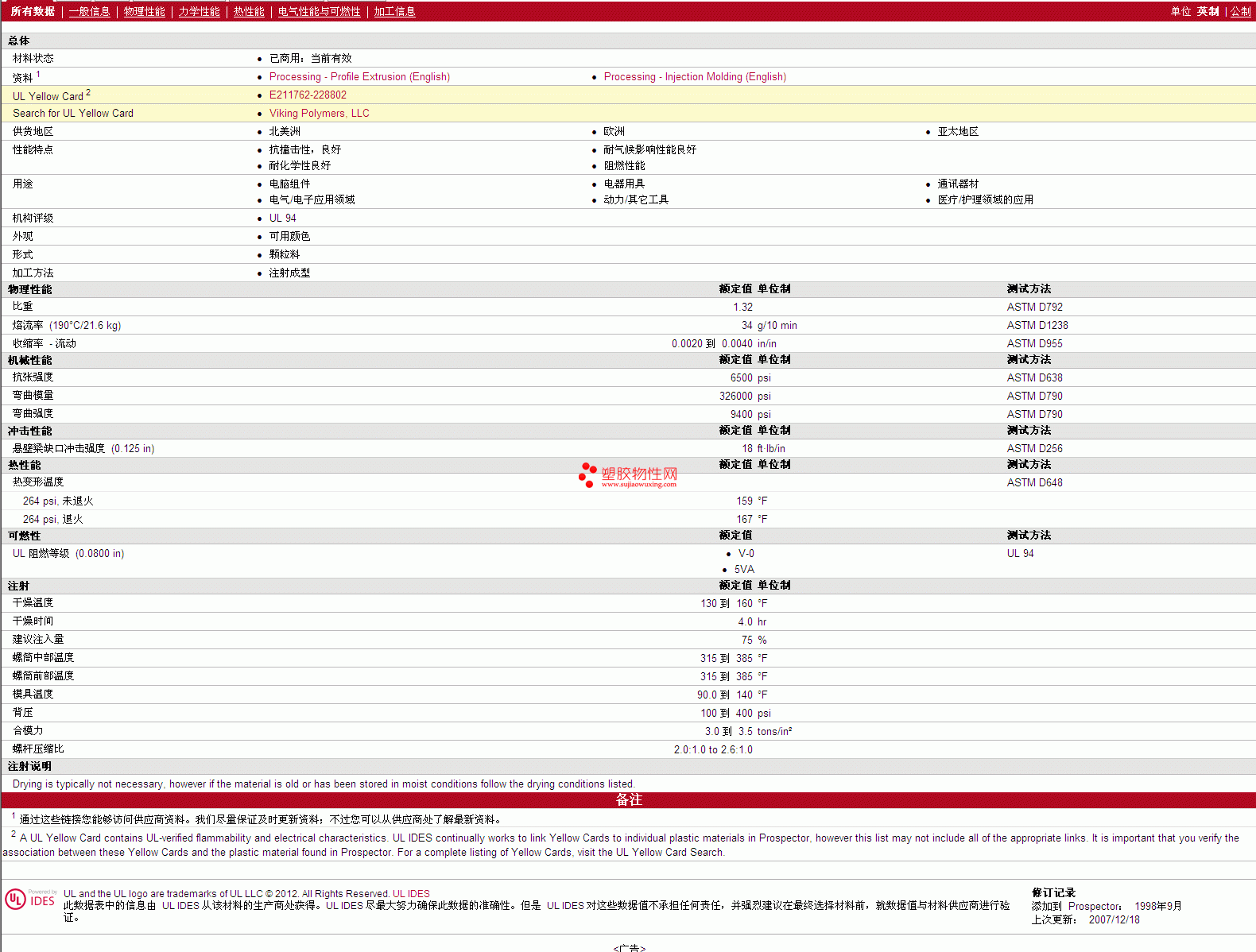The width and height of the screenshot is (1256, 952).
Task: Click the 2.0:1.0 to 2.6:1.0 compression ratio
Action: point(713,749)
